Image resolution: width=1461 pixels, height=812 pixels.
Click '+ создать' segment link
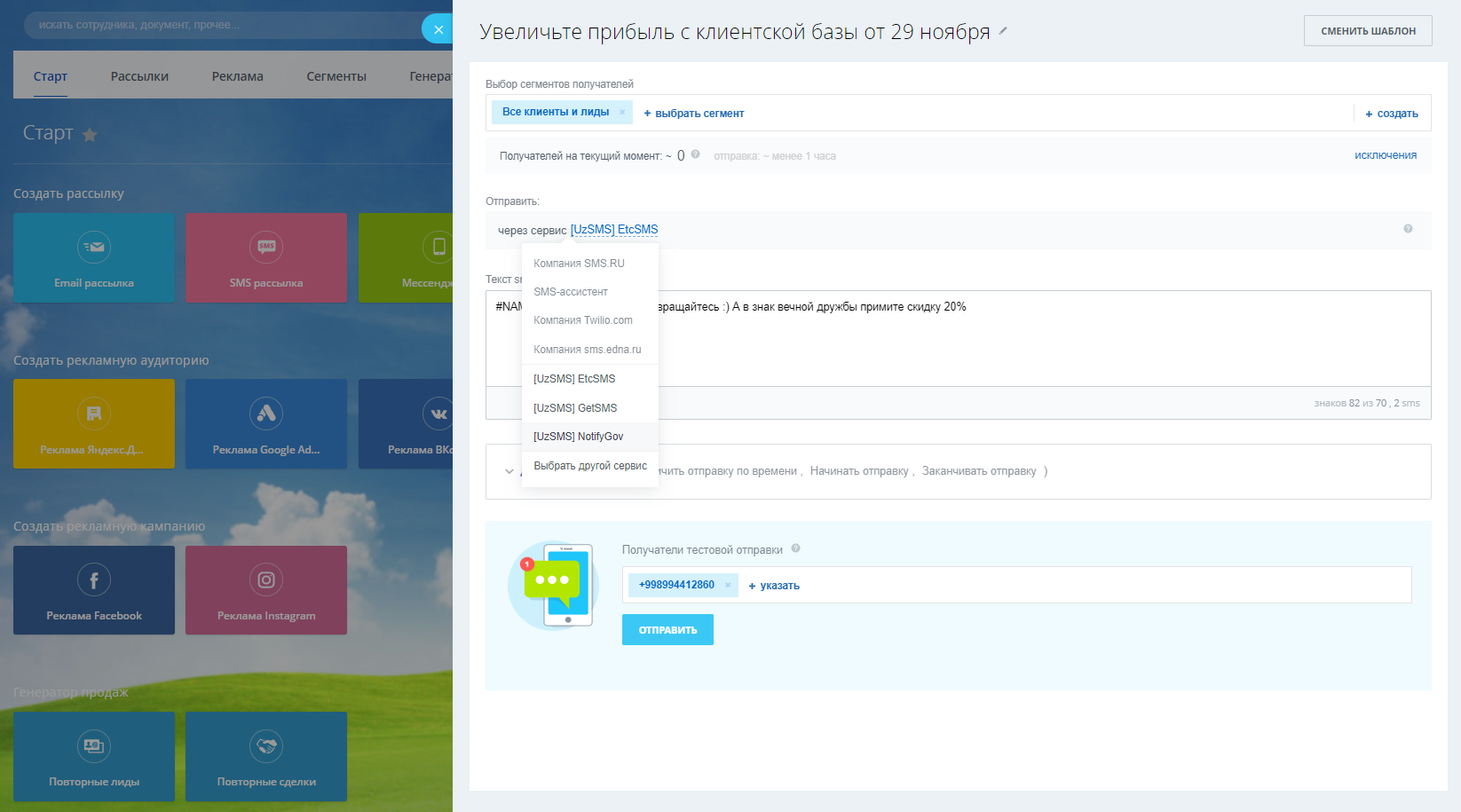click(1392, 114)
